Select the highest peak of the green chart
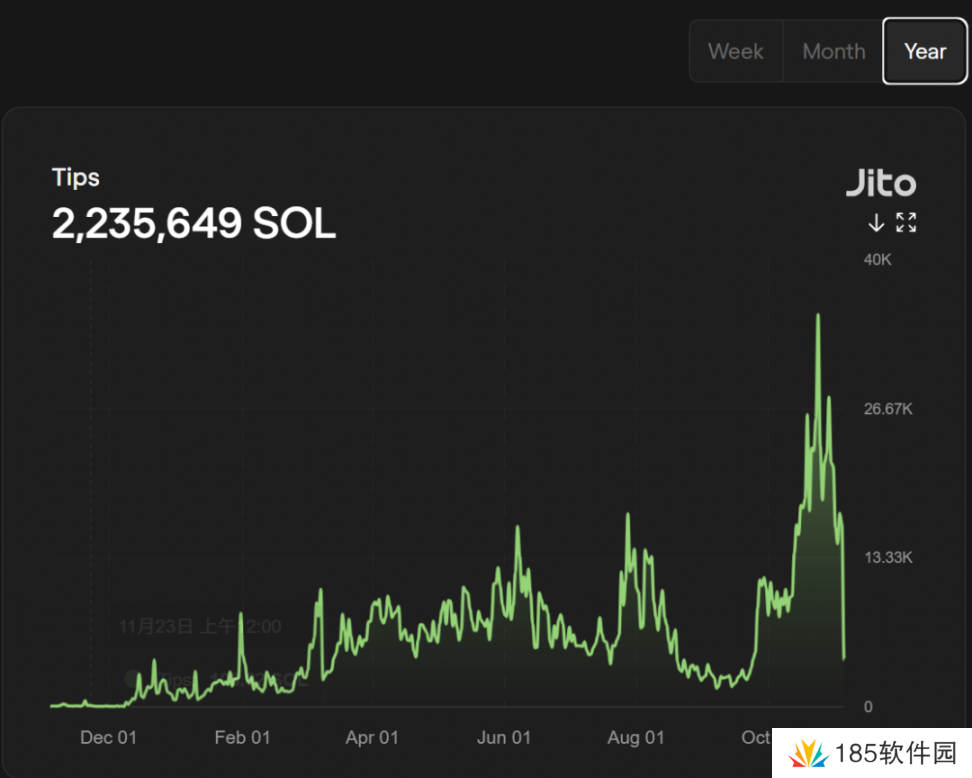The width and height of the screenshot is (972, 778). [818, 315]
